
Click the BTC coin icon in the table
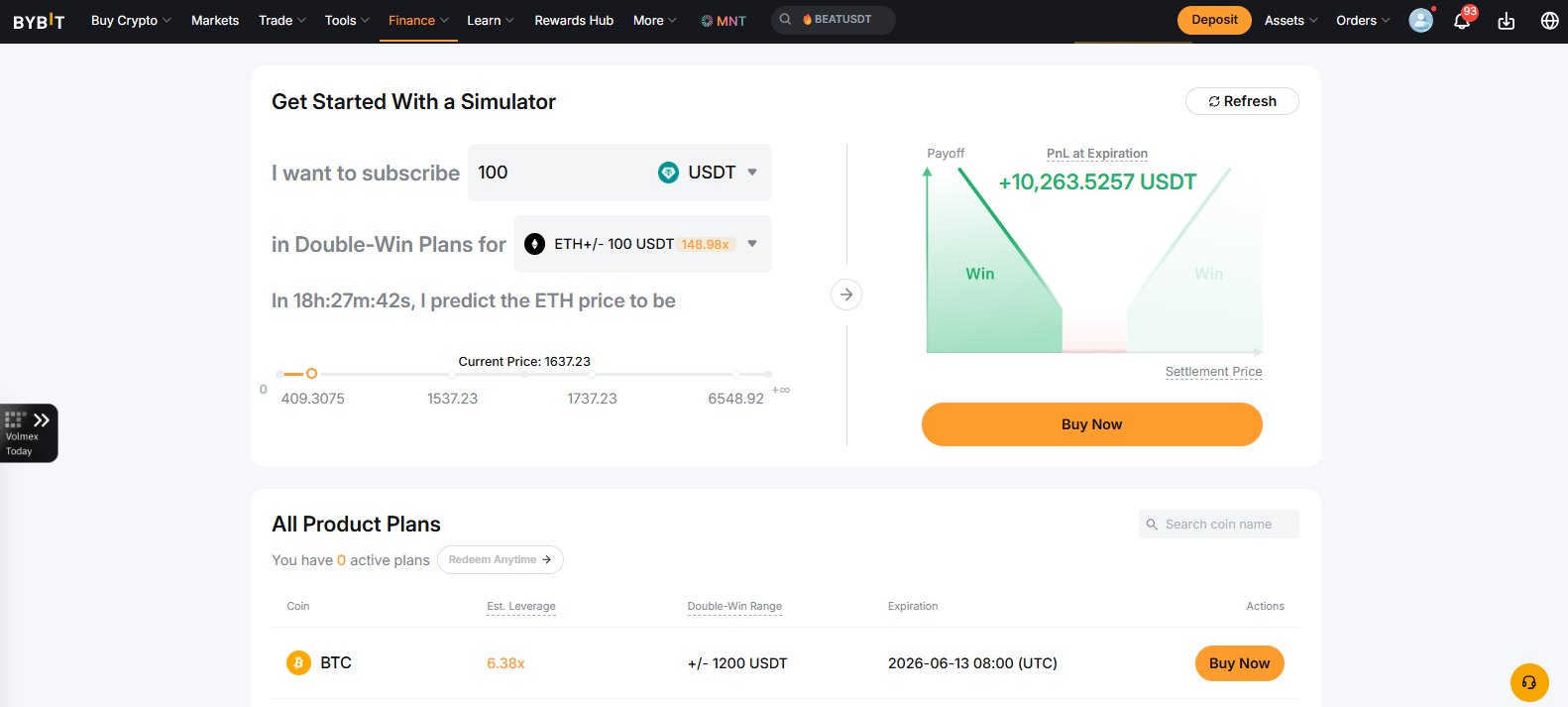point(298,662)
